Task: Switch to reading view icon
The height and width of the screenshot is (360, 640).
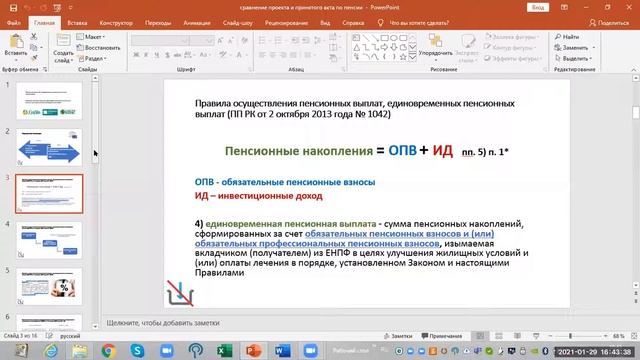Action: (517, 336)
